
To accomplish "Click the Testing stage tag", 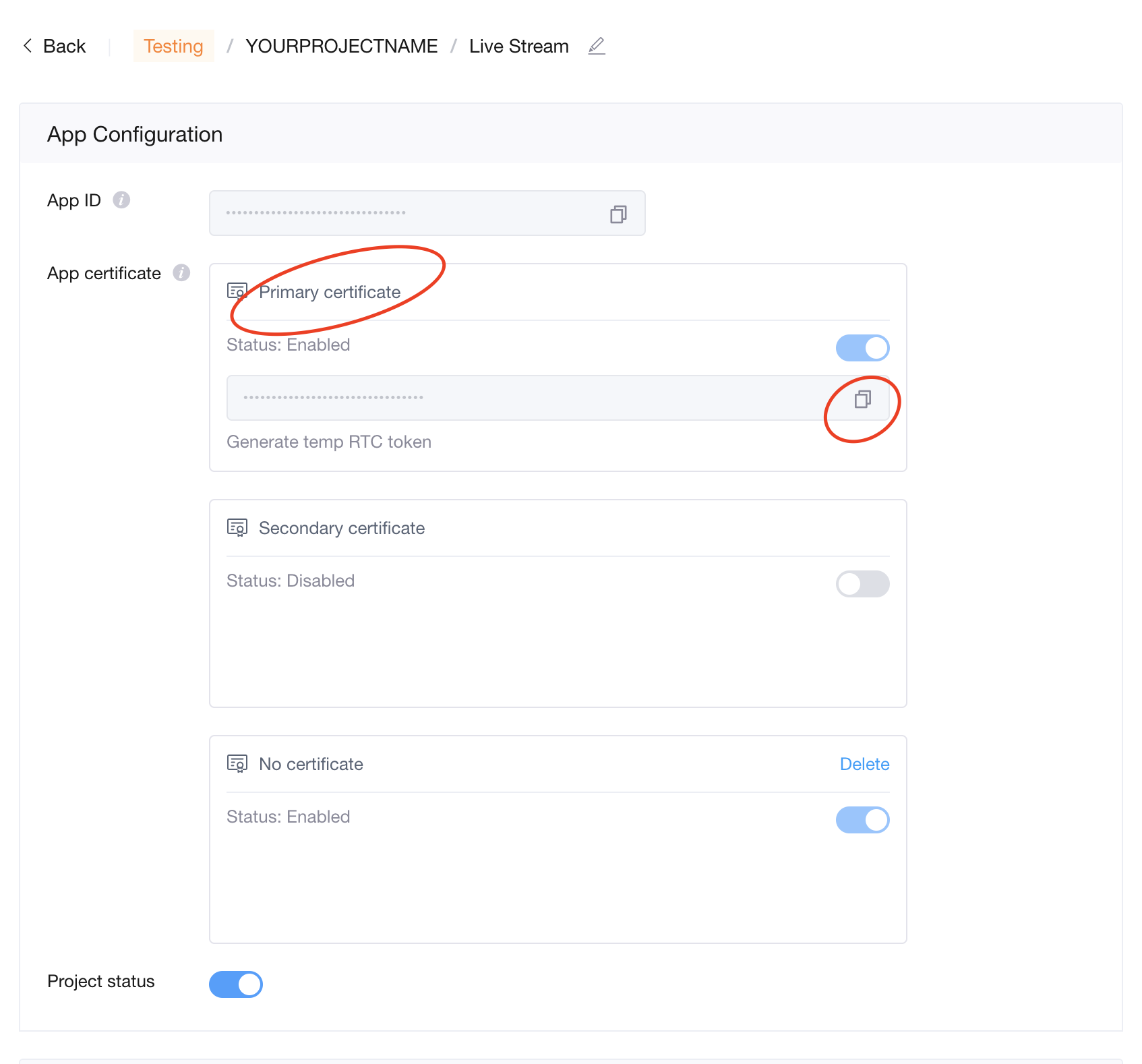I will pyautogui.click(x=173, y=46).
